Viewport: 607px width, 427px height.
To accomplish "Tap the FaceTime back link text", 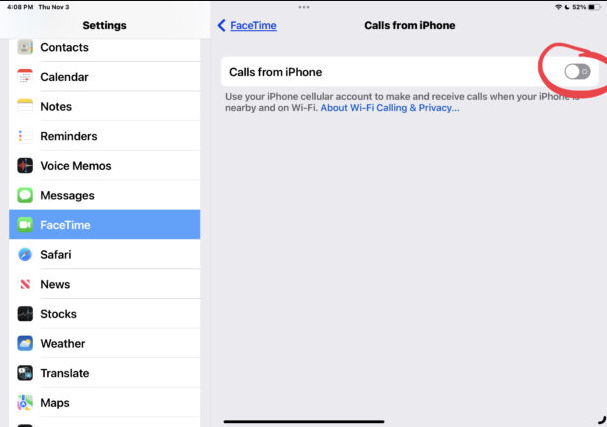I will point(253,25).
